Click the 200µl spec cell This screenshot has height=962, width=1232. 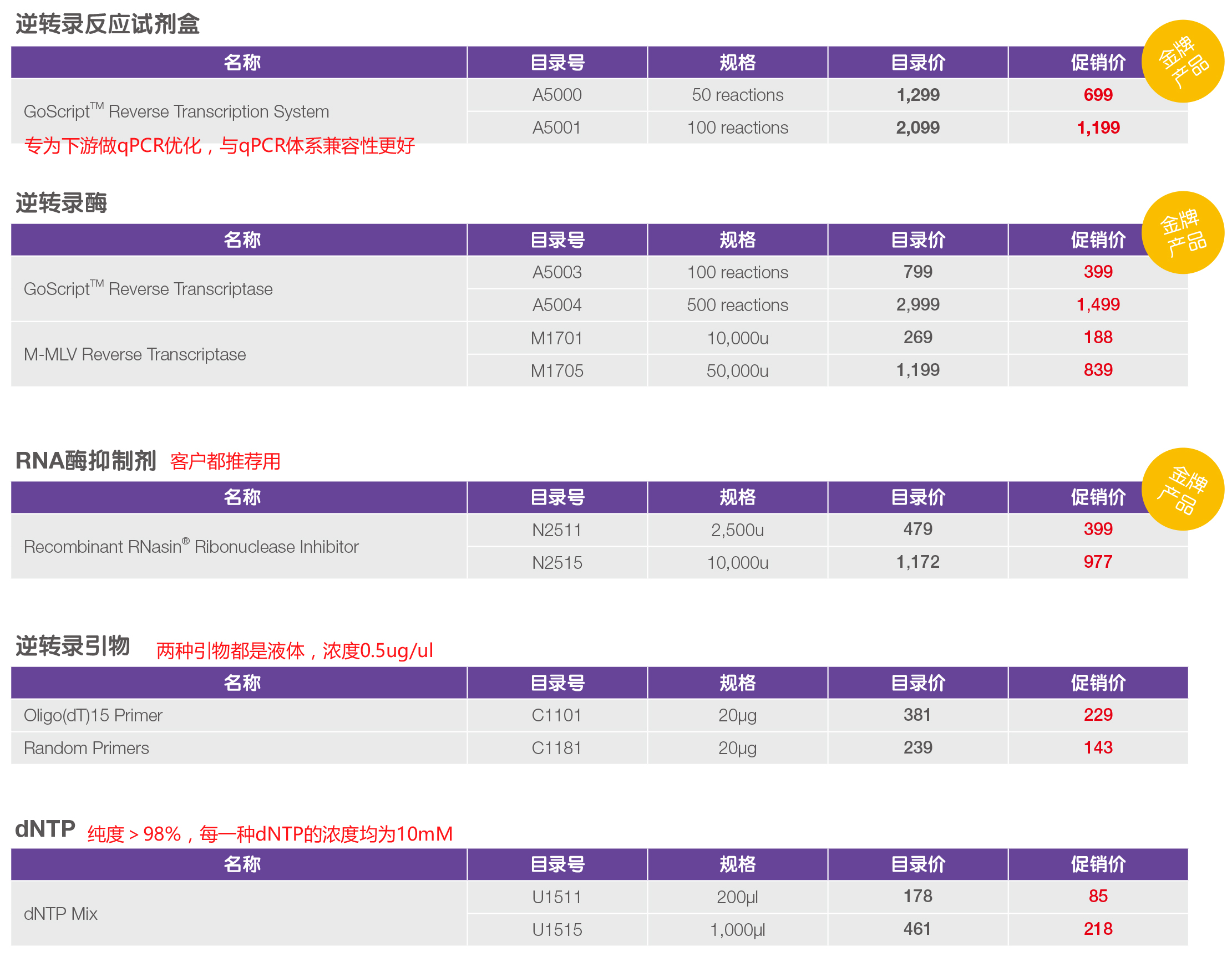point(737,897)
